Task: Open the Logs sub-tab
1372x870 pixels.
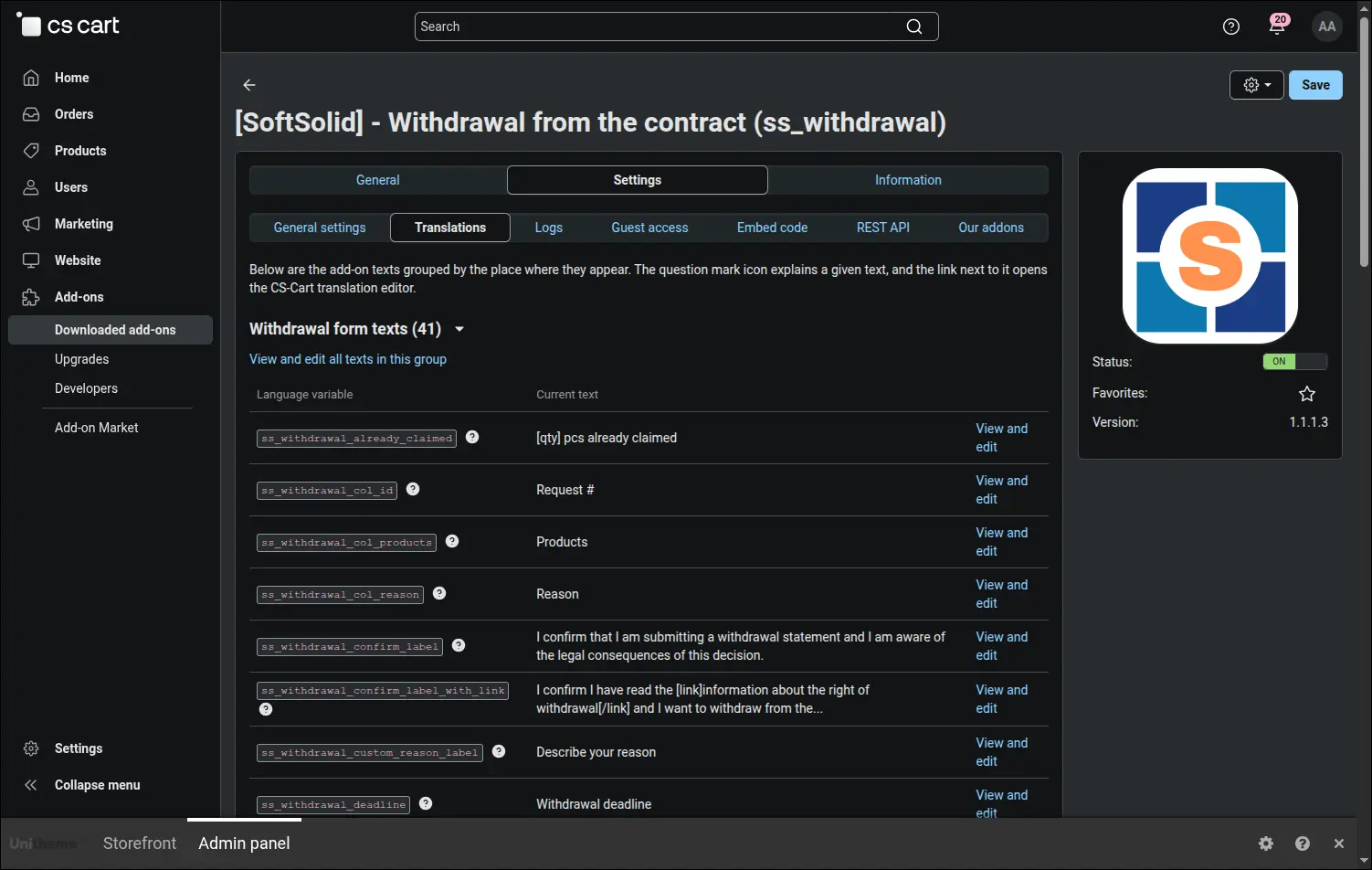Action: tap(549, 228)
